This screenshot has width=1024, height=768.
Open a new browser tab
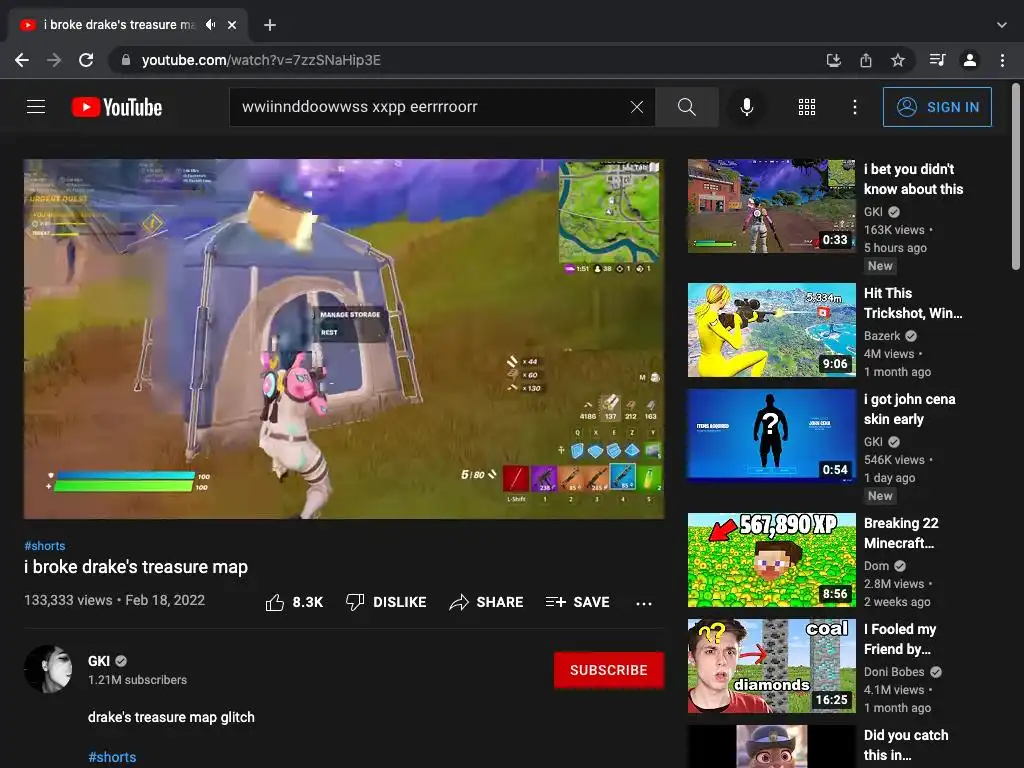pos(270,25)
